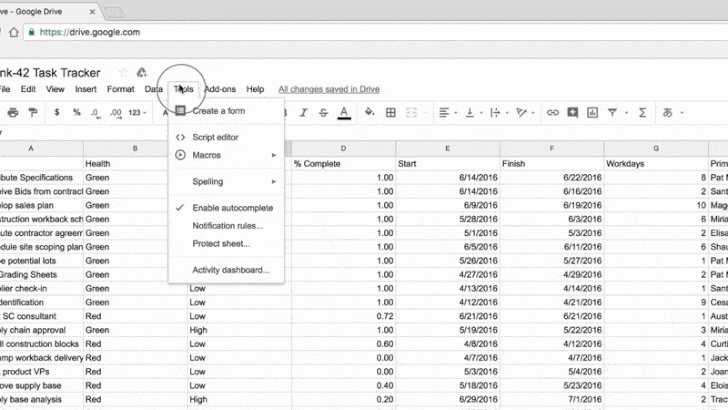
Task: Open the Help menu
Action: (255, 89)
